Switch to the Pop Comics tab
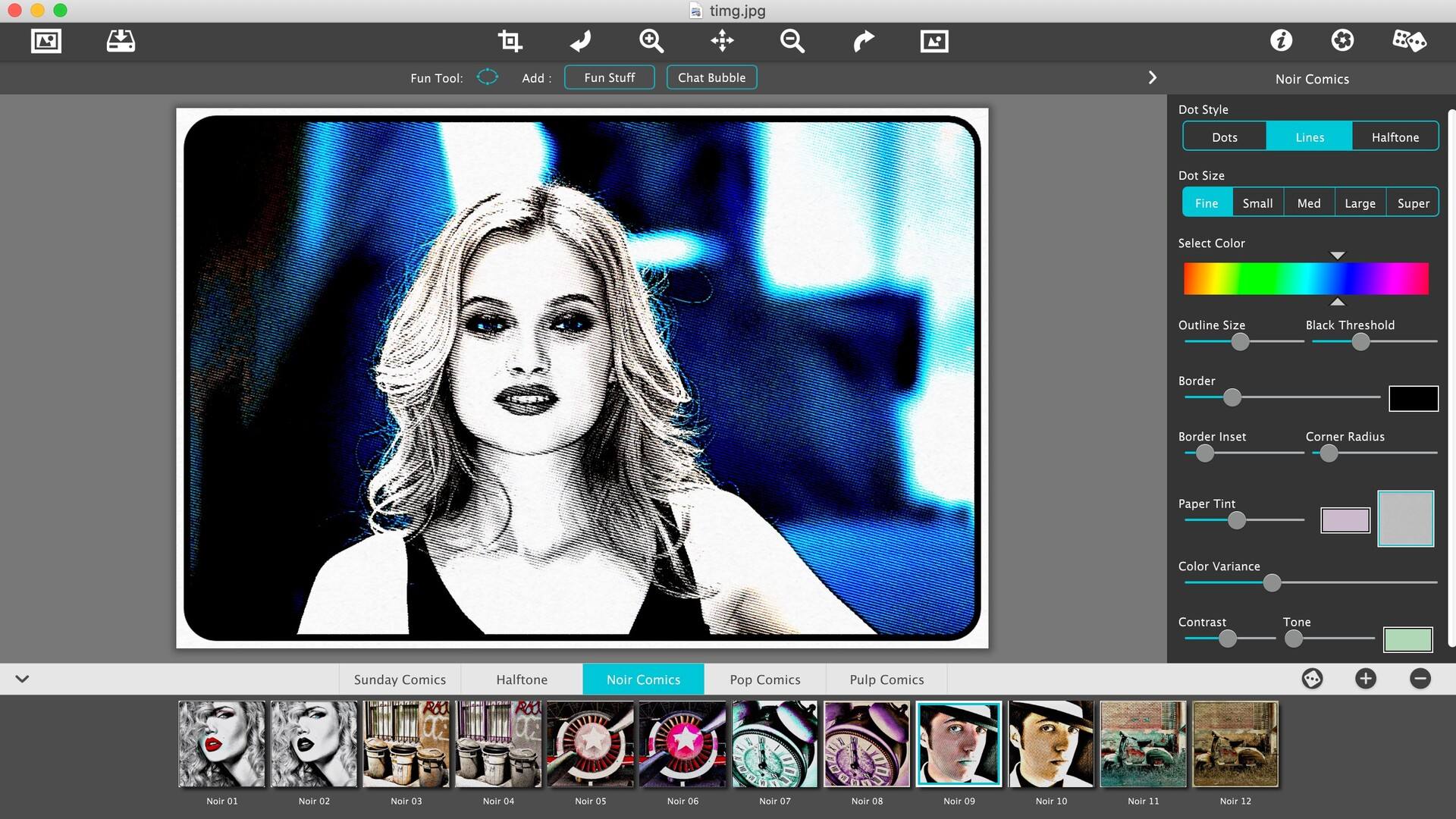The height and width of the screenshot is (819, 1456). point(765,679)
